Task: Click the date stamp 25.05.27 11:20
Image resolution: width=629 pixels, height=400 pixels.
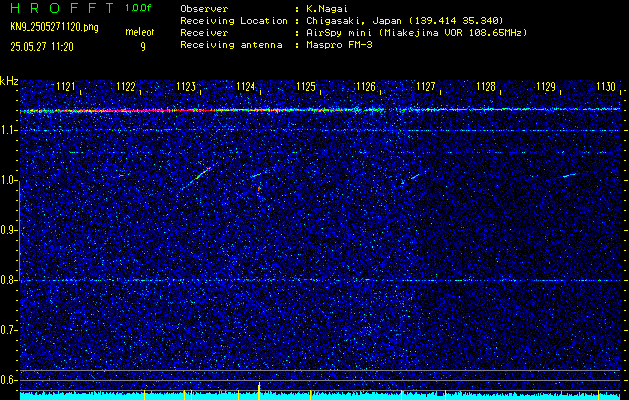Action: pos(42,47)
